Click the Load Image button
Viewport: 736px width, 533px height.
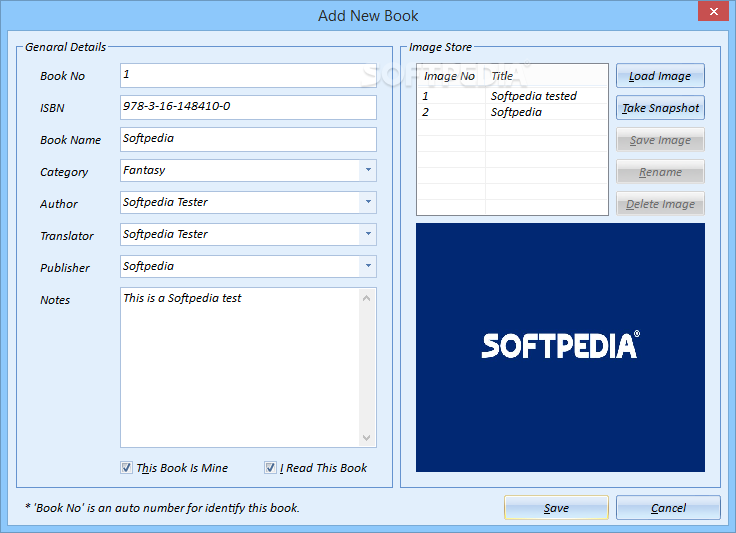pos(660,76)
